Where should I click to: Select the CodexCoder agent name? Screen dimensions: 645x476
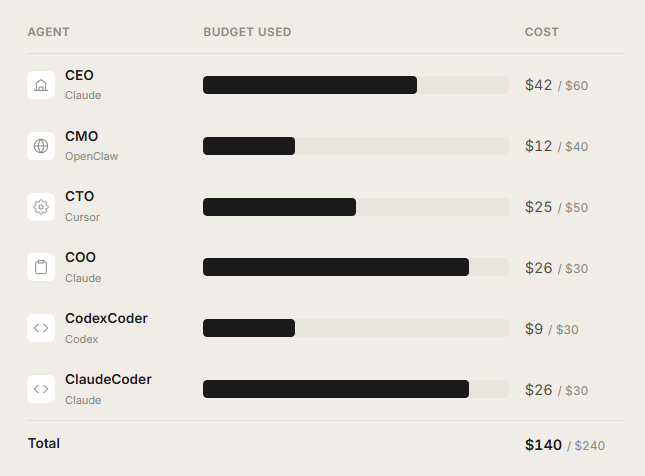106,318
